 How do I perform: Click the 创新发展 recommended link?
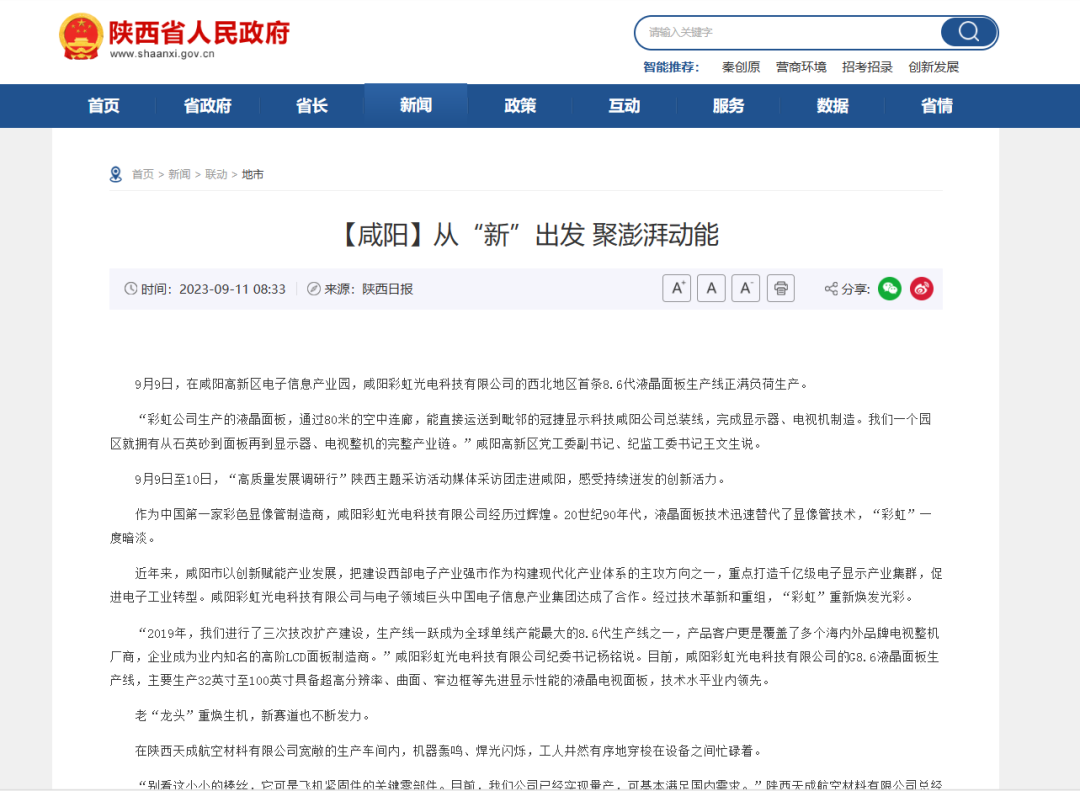click(x=933, y=67)
